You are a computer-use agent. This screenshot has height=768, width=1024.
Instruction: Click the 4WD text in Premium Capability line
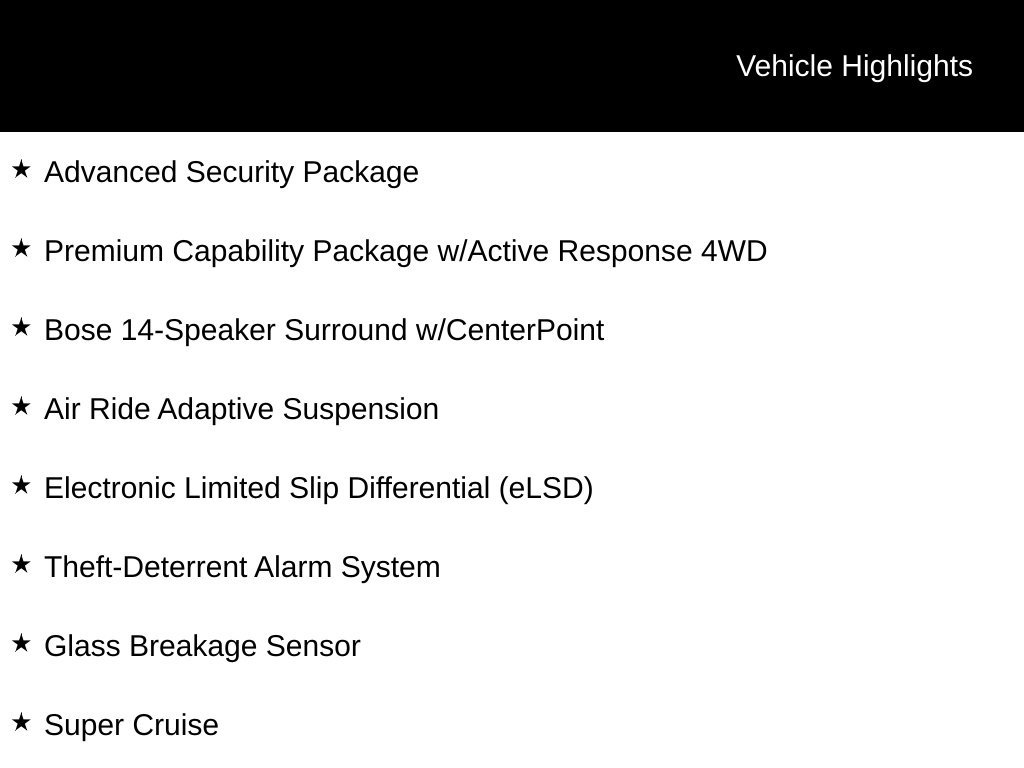[x=734, y=251]
